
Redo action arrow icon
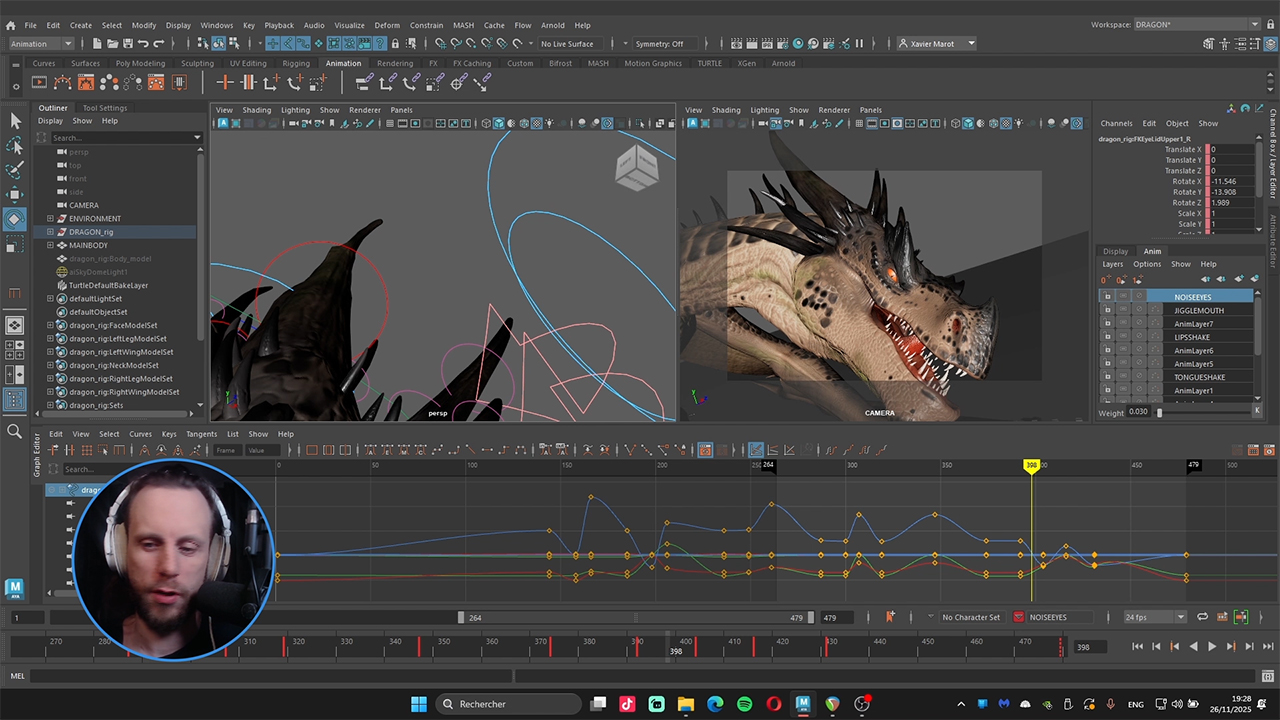tap(159, 43)
